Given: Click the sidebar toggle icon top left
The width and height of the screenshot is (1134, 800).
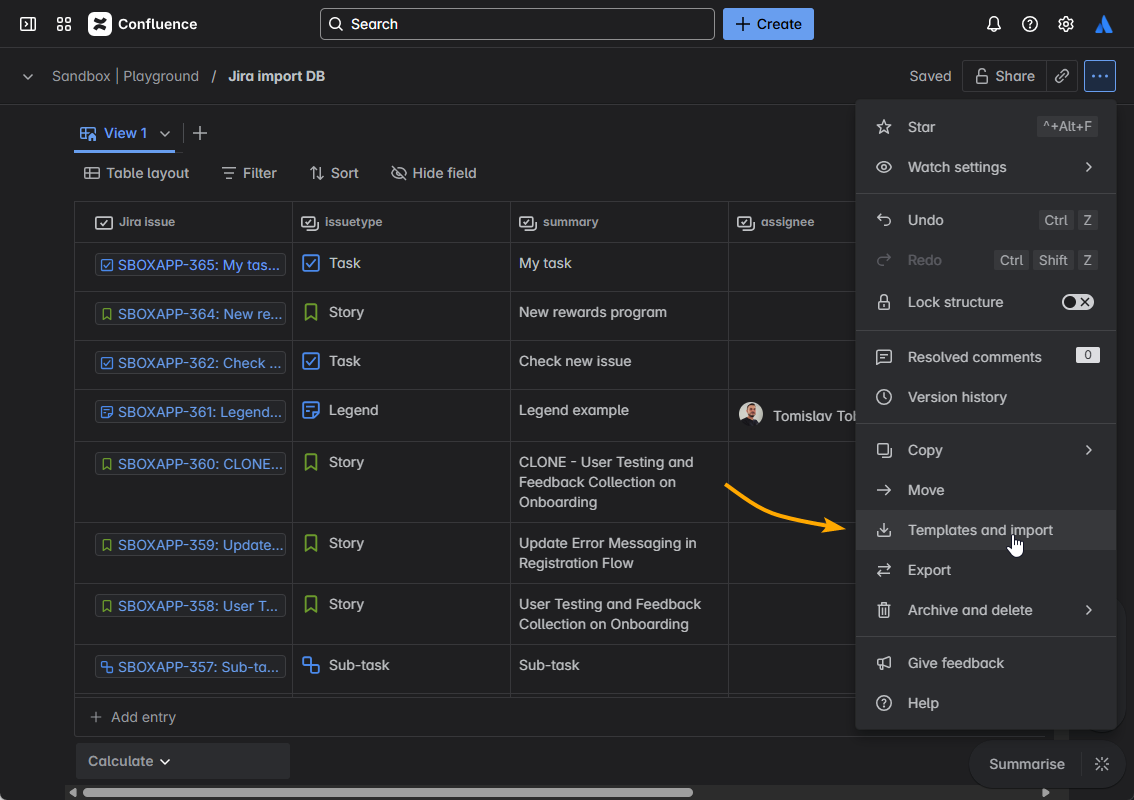Looking at the screenshot, I should pyautogui.click(x=27, y=23).
